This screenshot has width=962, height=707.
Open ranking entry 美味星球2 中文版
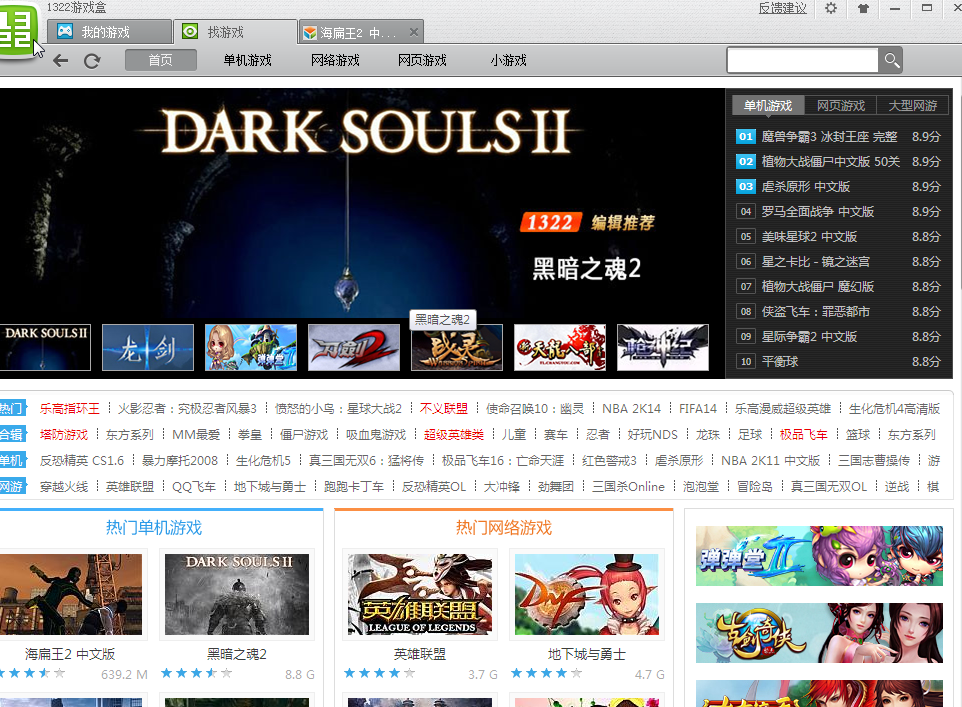coord(838,236)
